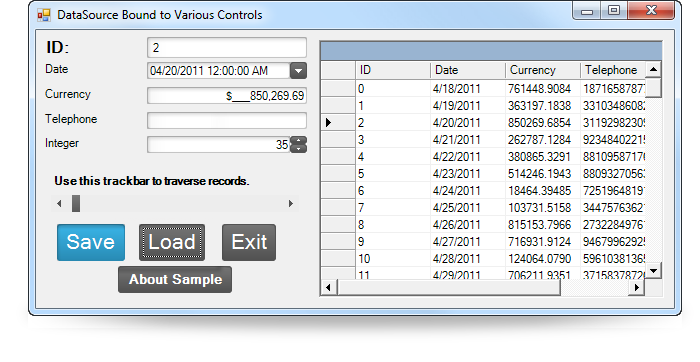Click the date cell 4/27/2011
The width and height of the screenshot is (700, 362).
point(468,241)
